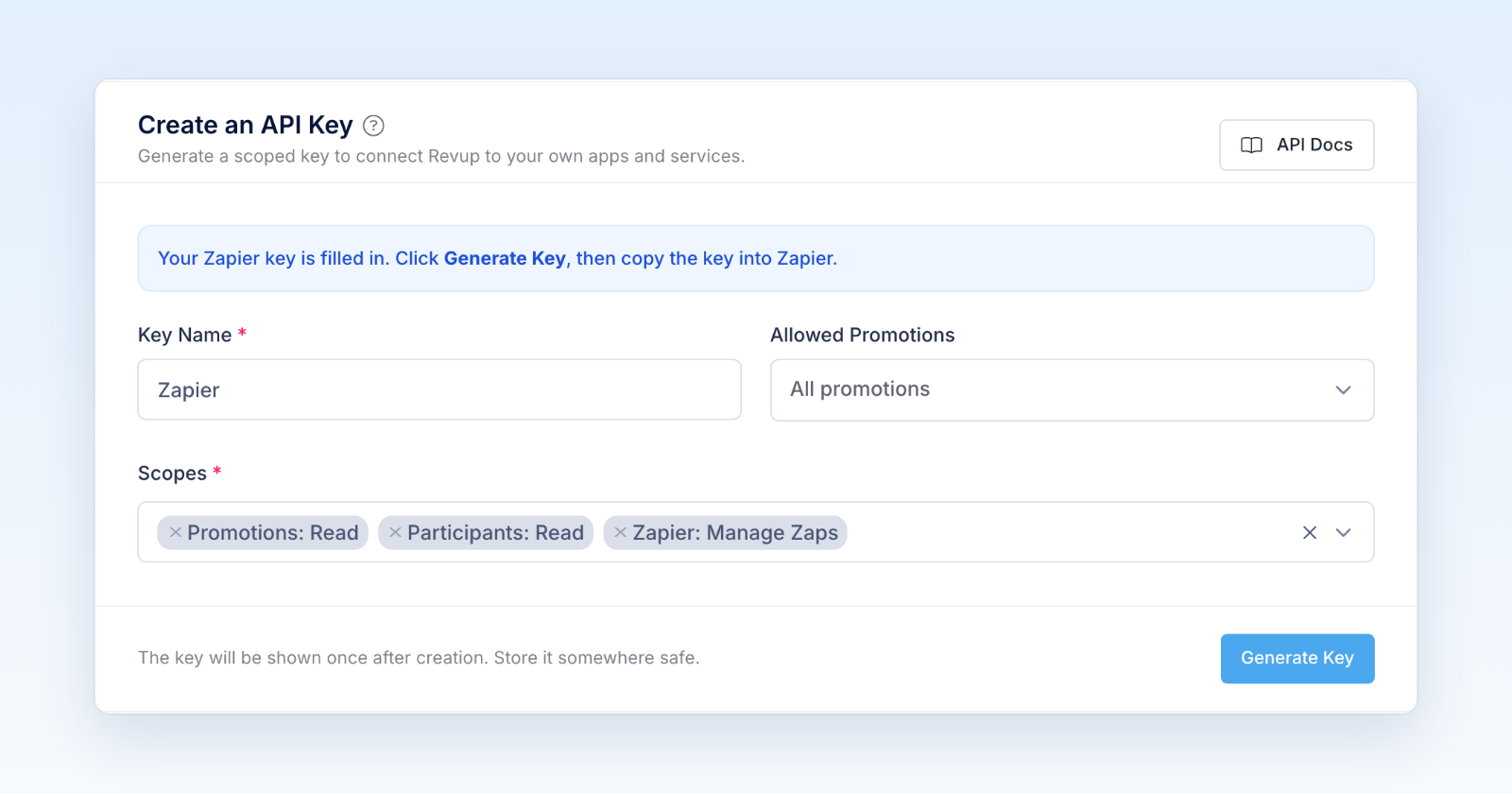Focus the Key Name input field
This screenshot has height=794, width=1512.
439,389
